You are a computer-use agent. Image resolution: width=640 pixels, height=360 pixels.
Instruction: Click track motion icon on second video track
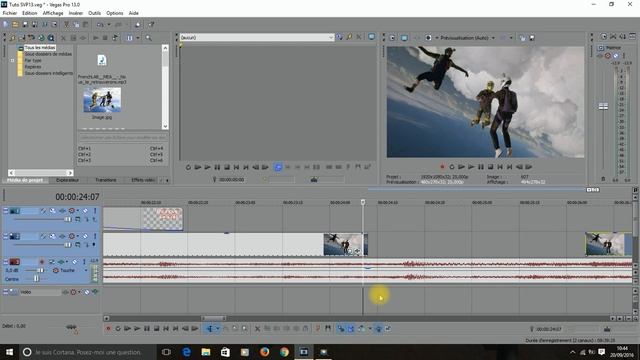pos(53,236)
